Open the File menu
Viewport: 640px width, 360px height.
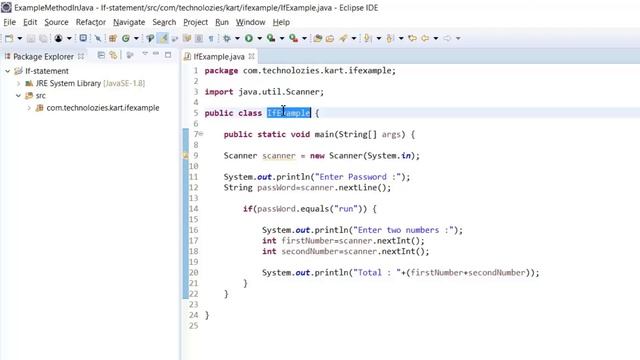[x=9, y=22]
